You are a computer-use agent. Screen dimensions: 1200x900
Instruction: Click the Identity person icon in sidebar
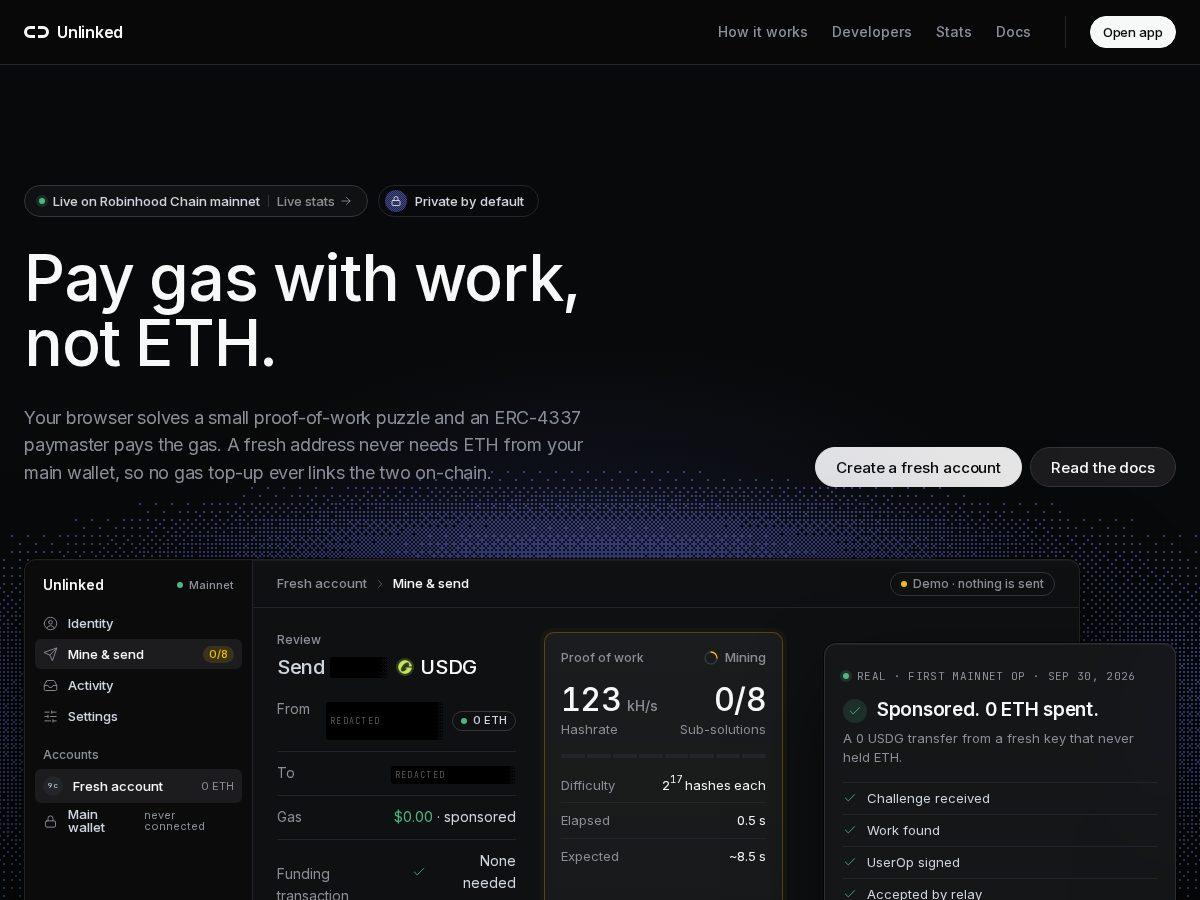(50, 623)
